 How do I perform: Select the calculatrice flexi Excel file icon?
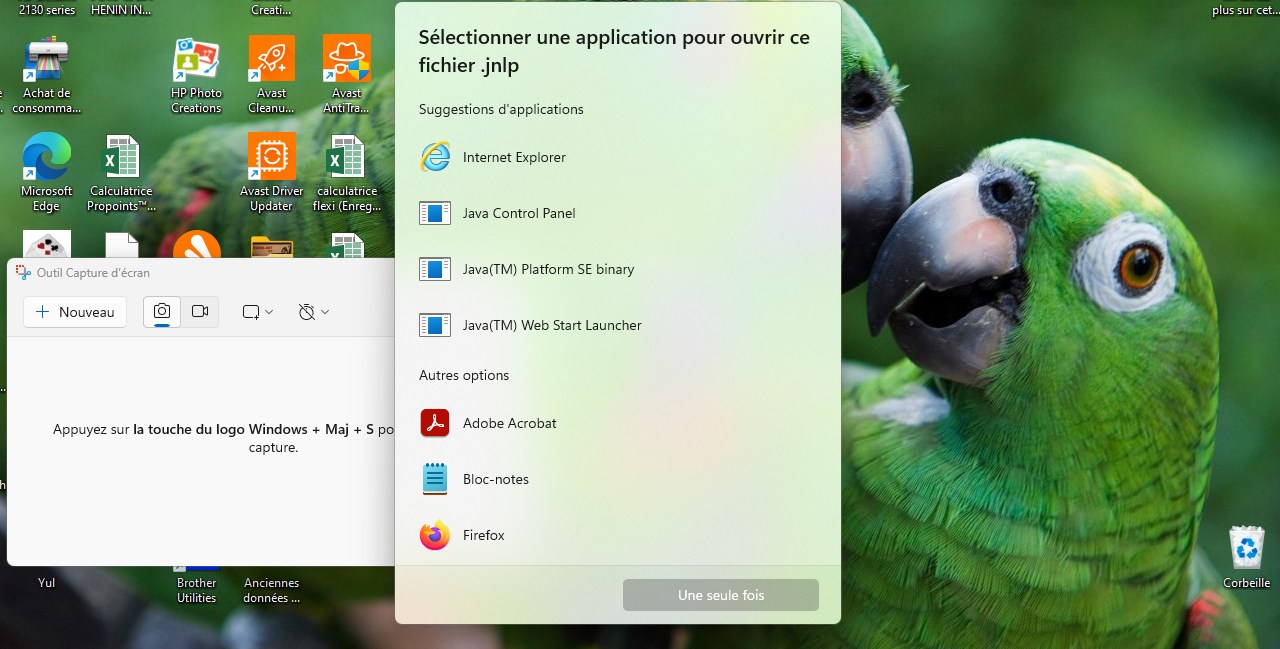(347, 173)
